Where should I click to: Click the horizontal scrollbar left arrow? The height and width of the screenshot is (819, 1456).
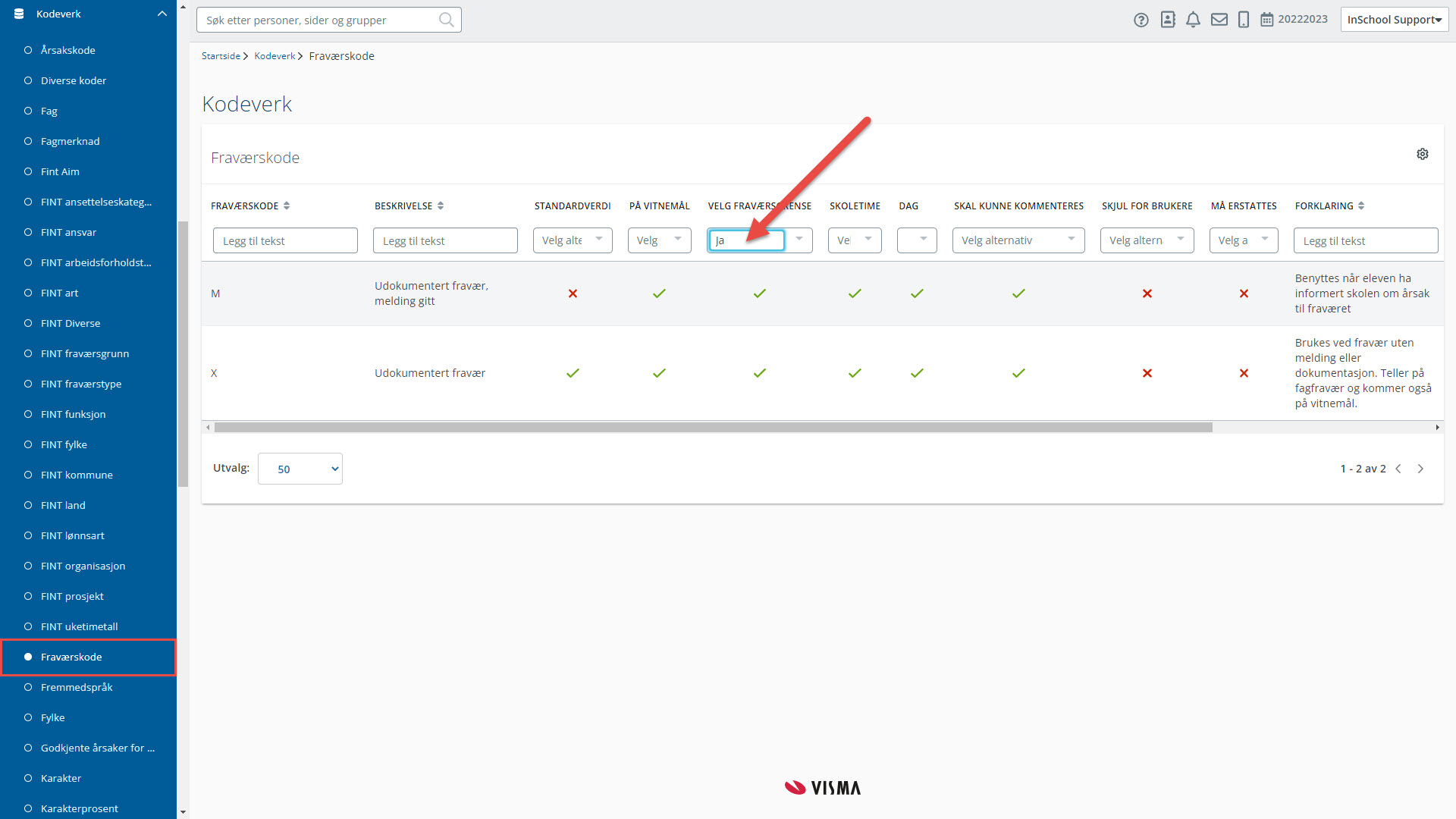[208, 428]
